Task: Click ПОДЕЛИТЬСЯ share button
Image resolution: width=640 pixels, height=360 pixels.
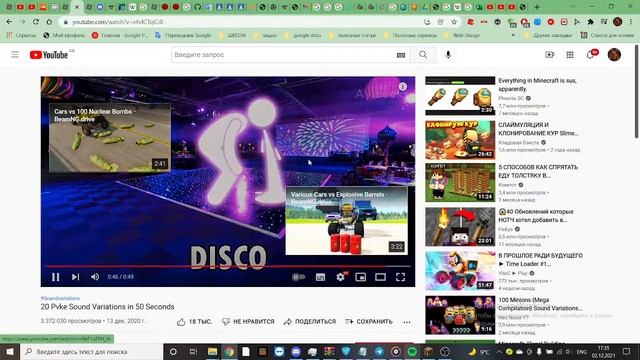Action: [310, 322]
